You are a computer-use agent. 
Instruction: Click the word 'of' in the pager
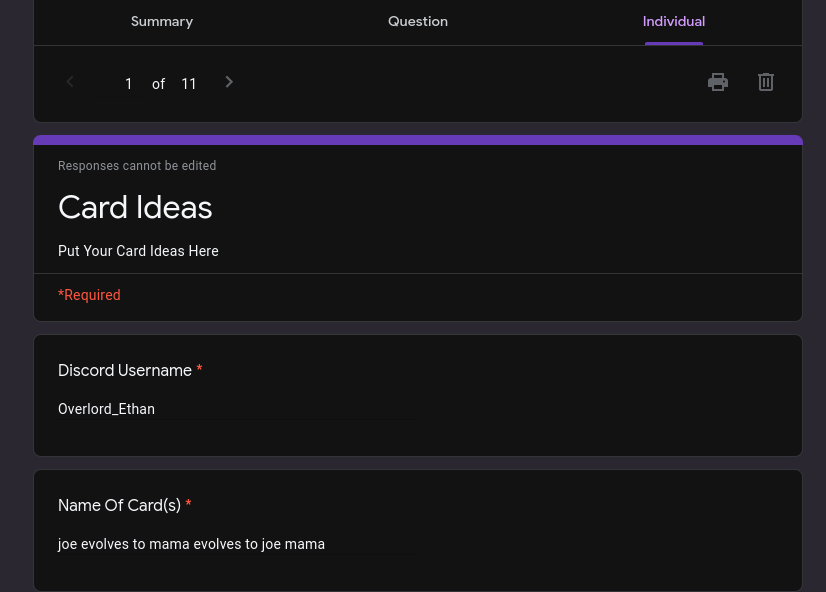(158, 84)
